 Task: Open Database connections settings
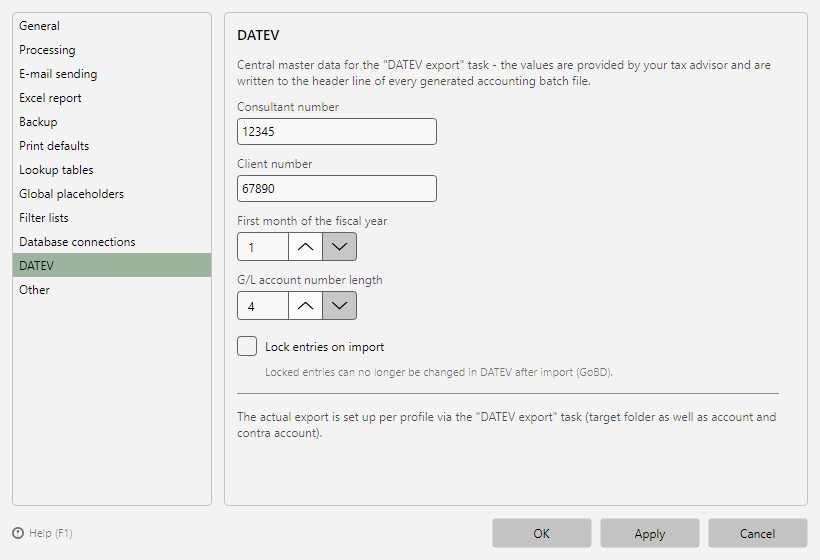pyautogui.click(x=112, y=242)
